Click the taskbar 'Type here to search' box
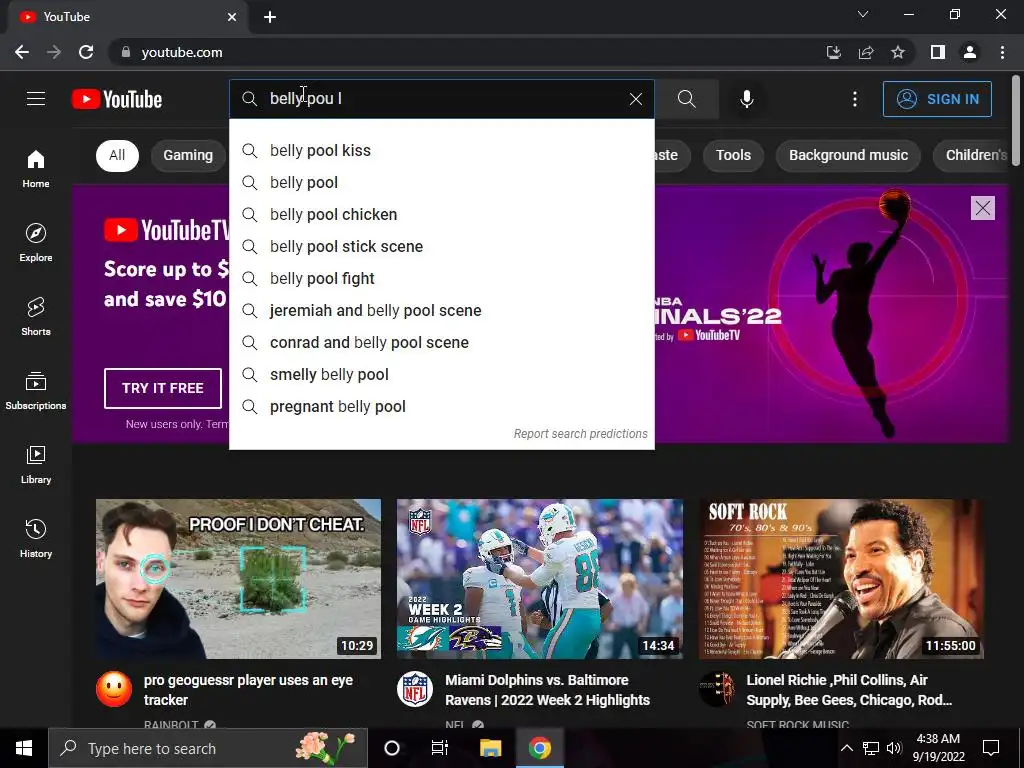The width and height of the screenshot is (1024, 768). (208, 748)
